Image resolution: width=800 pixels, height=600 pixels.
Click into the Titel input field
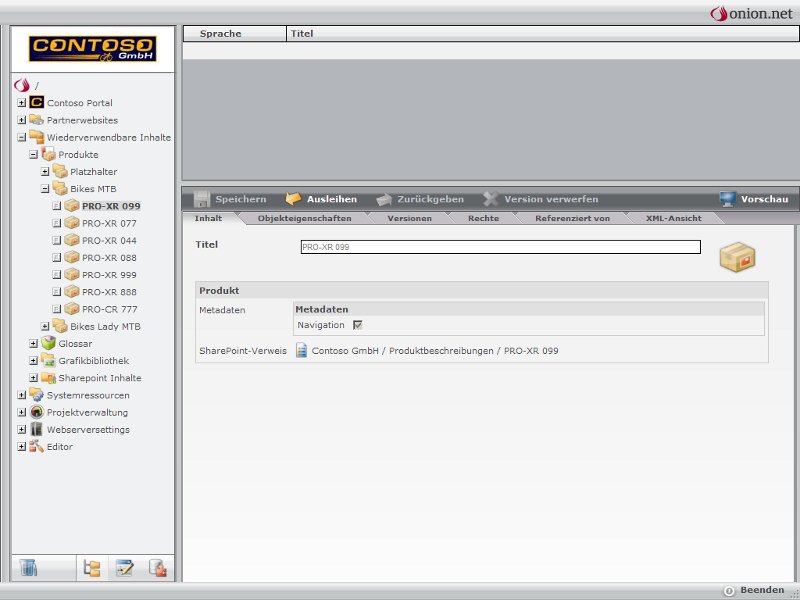(500, 247)
